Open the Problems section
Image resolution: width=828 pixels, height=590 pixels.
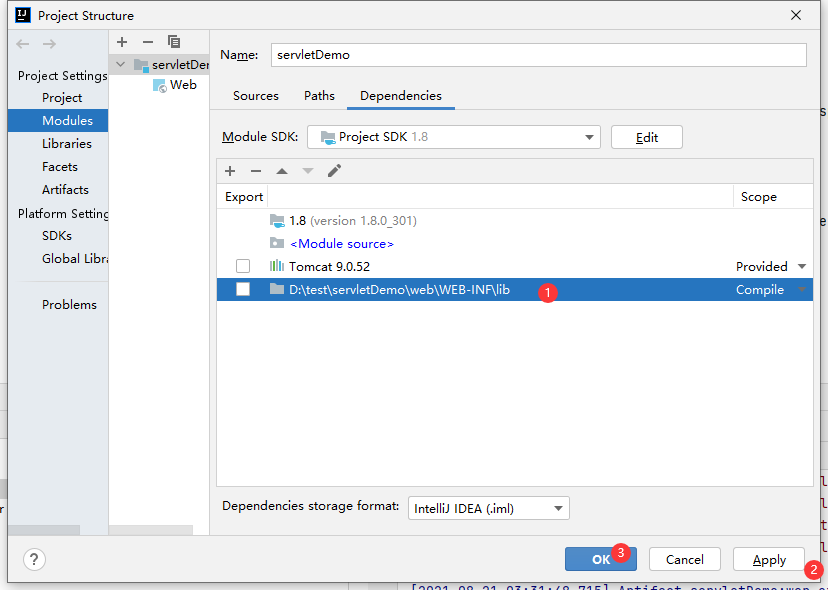tap(69, 305)
